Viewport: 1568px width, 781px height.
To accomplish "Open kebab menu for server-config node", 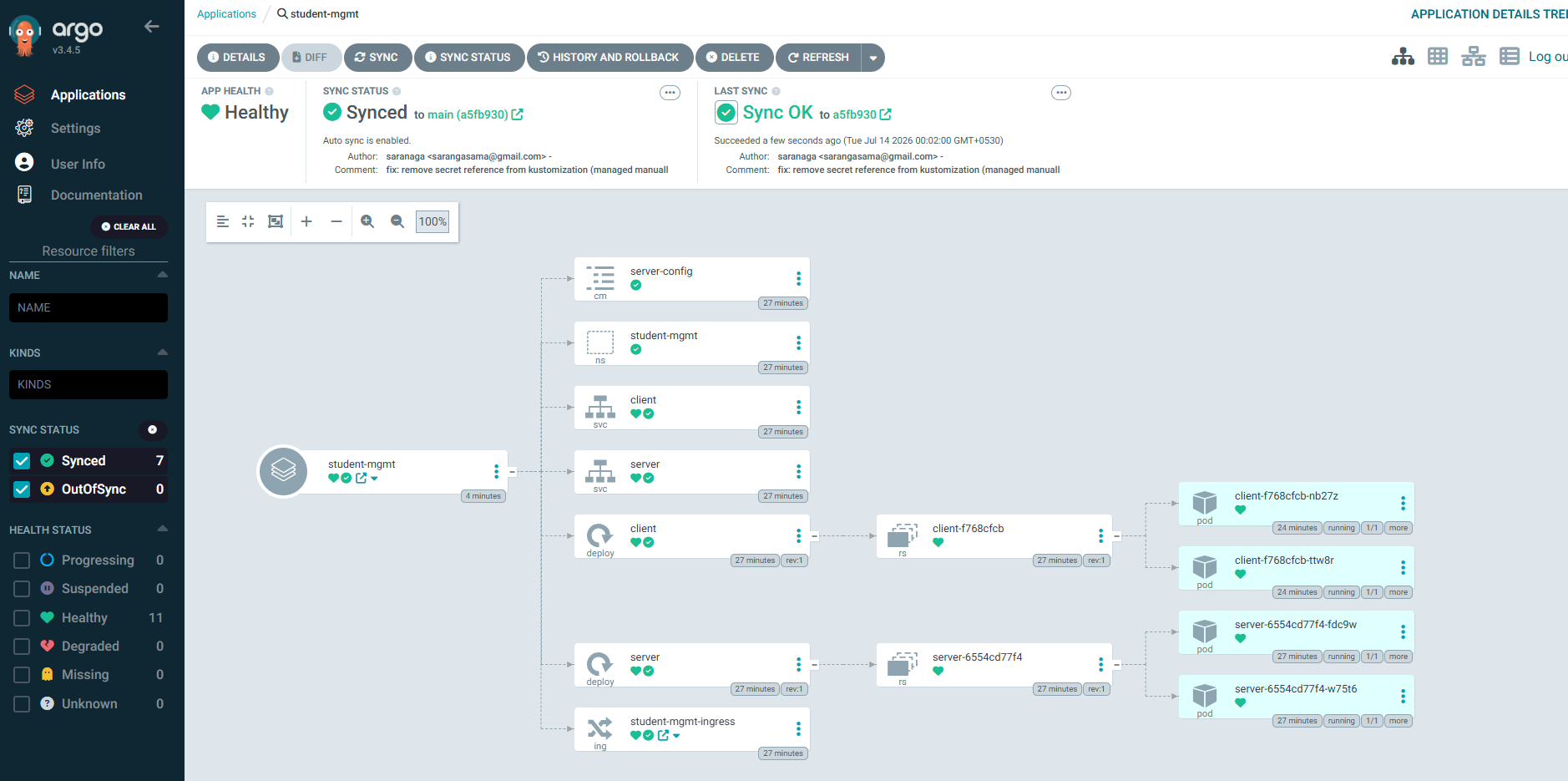I will click(x=798, y=278).
